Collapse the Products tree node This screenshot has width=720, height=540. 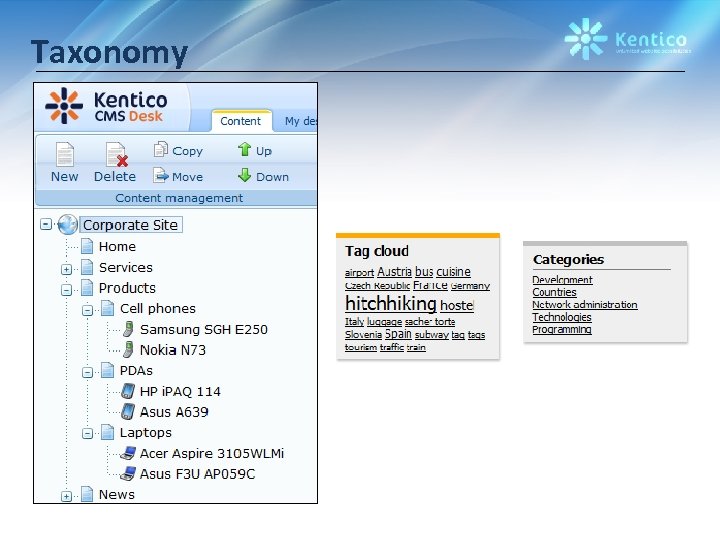[x=67, y=290]
